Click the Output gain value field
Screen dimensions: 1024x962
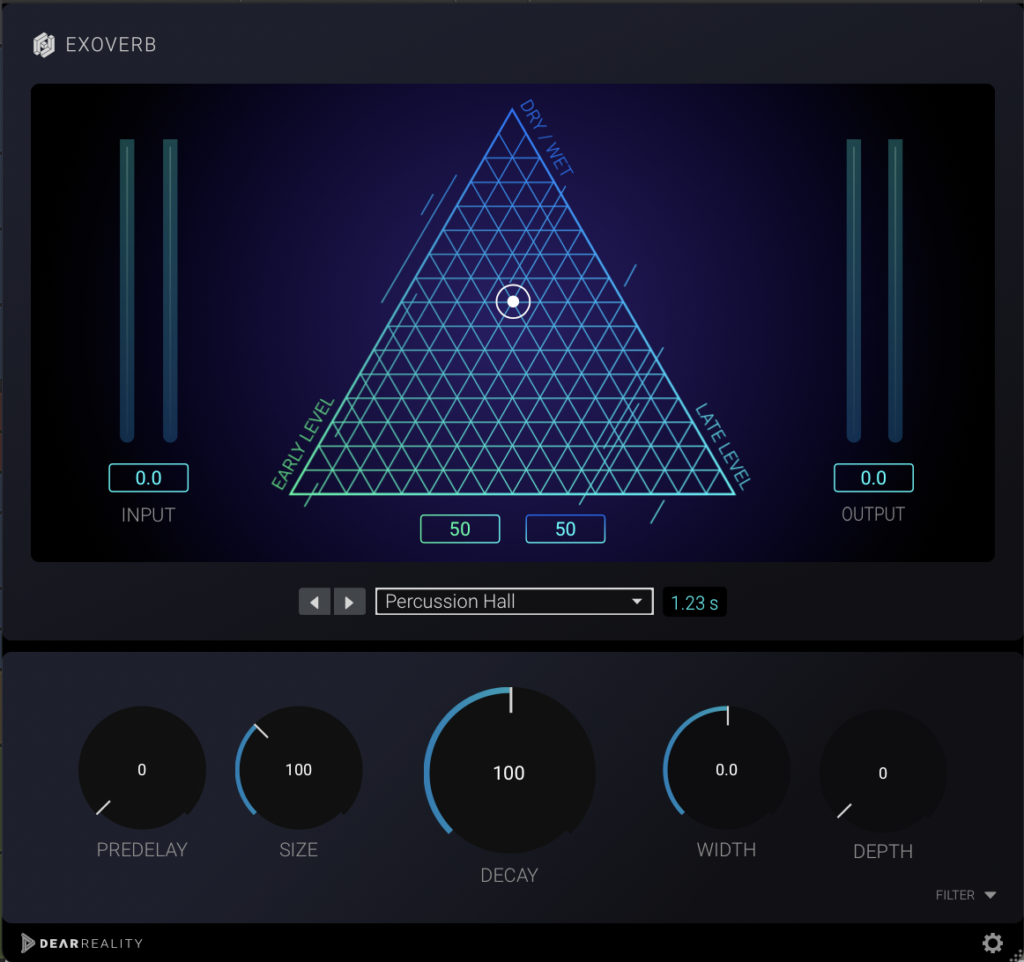point(873,478)
